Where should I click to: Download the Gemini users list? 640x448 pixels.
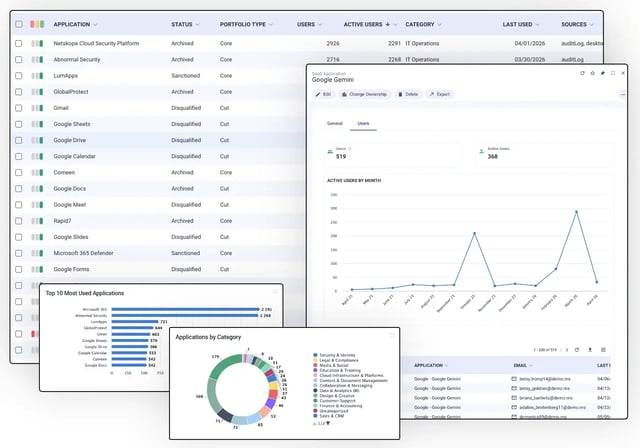pyautogui.click(x=590, y=350)
